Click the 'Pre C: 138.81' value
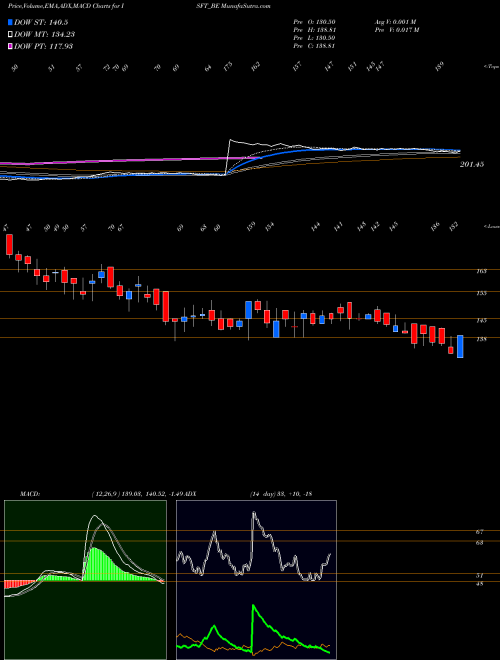The height and width of the screenshot is (660, 500). click(x=314, y=46)
